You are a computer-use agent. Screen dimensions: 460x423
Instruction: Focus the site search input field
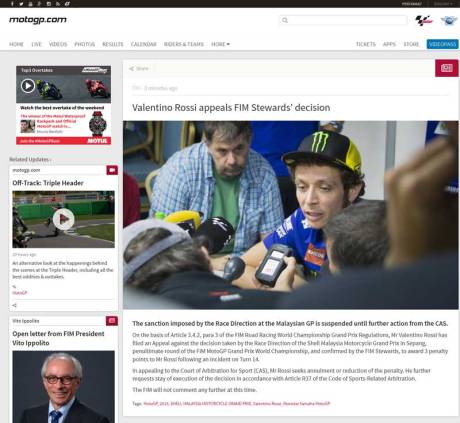pyautogui.click(x=343, y=20)
